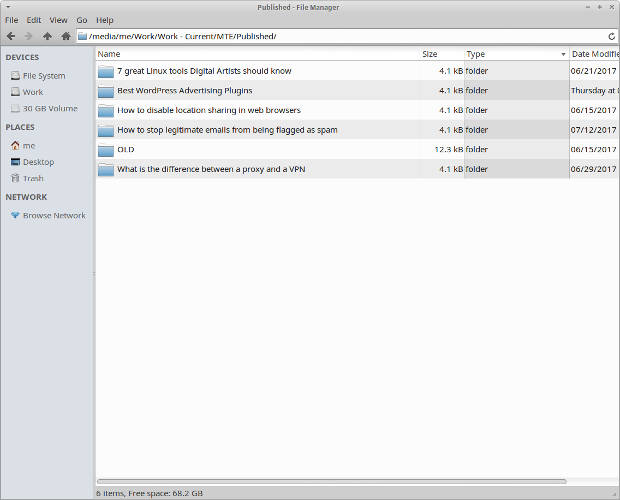Click the forward arrow navigation icon
The height and width of the screenshot is (500, 620).
point(28,36)
